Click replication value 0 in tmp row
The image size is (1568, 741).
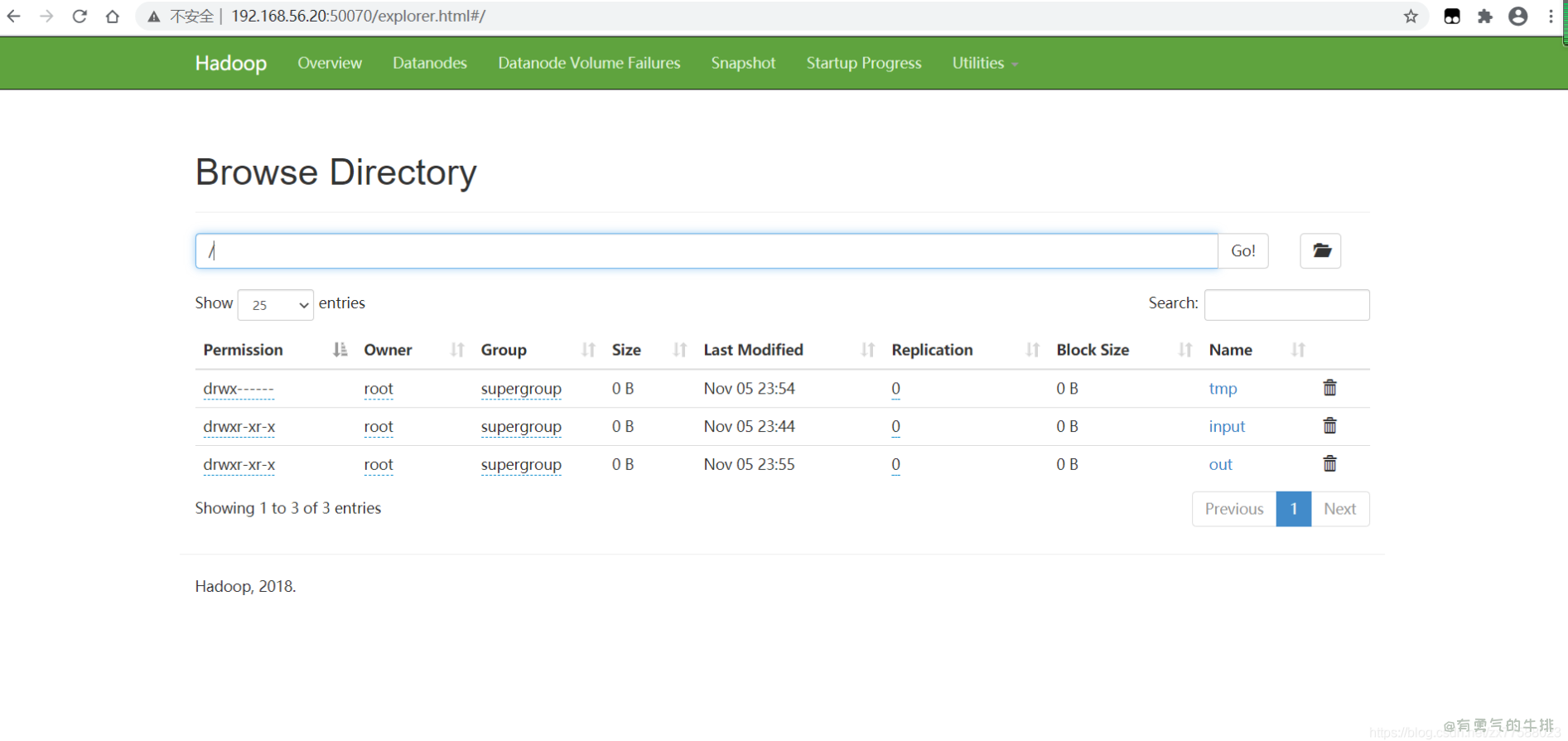[x=895, y=389]
